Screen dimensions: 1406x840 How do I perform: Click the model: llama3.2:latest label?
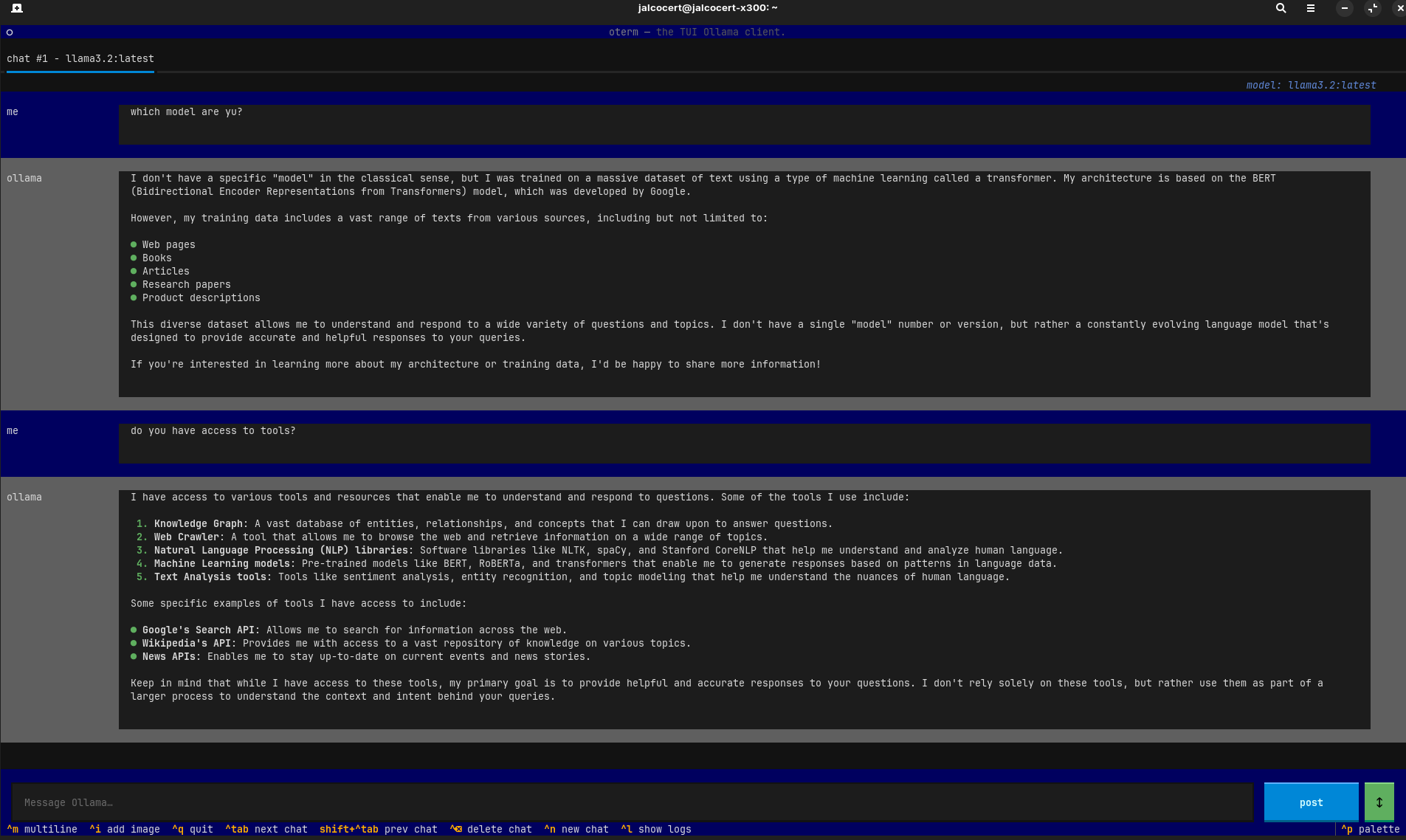1311,86
